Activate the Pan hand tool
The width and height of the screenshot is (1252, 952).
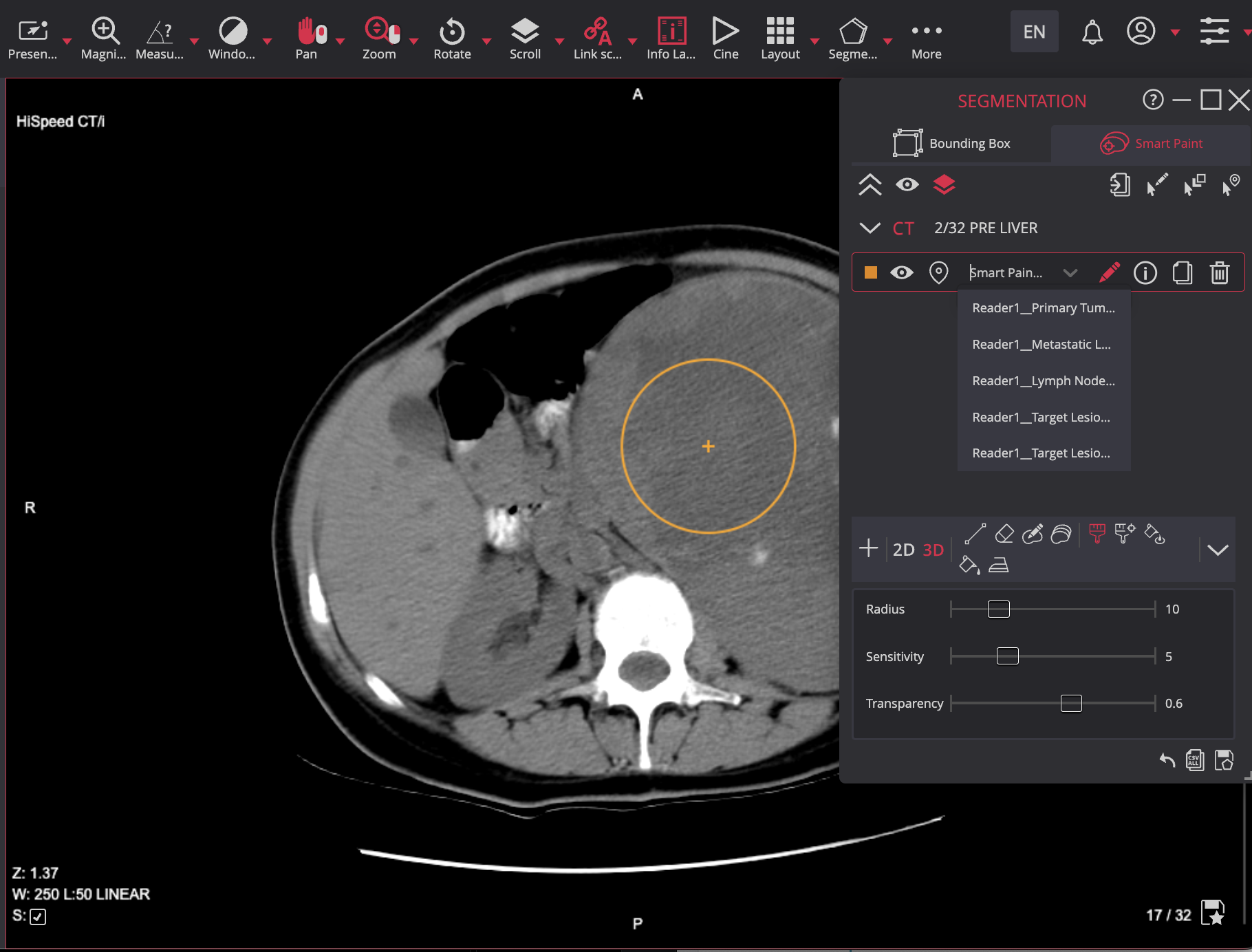tap(306, 31)
